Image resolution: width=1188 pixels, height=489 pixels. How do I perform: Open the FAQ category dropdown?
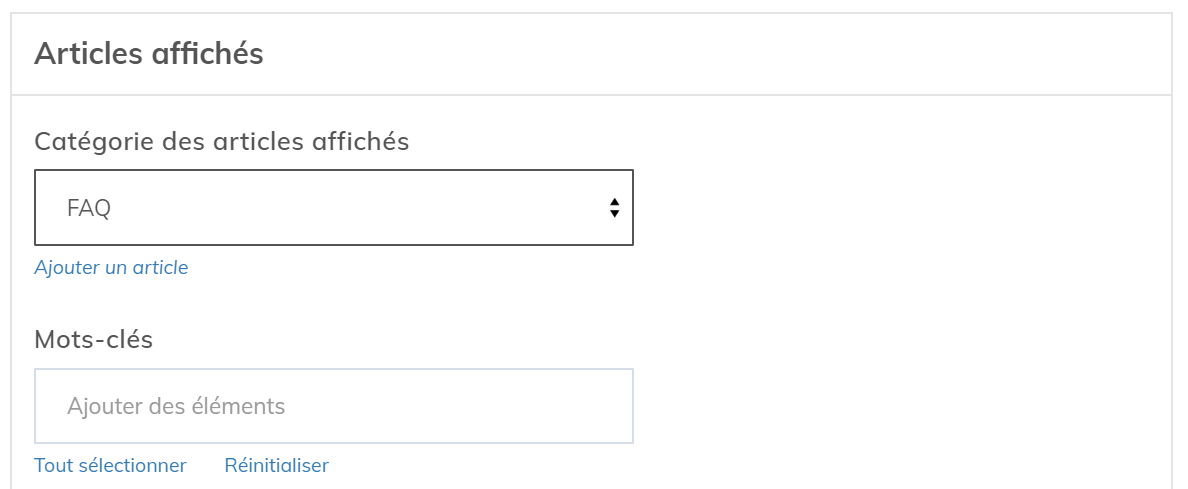[x=333, y=208]
